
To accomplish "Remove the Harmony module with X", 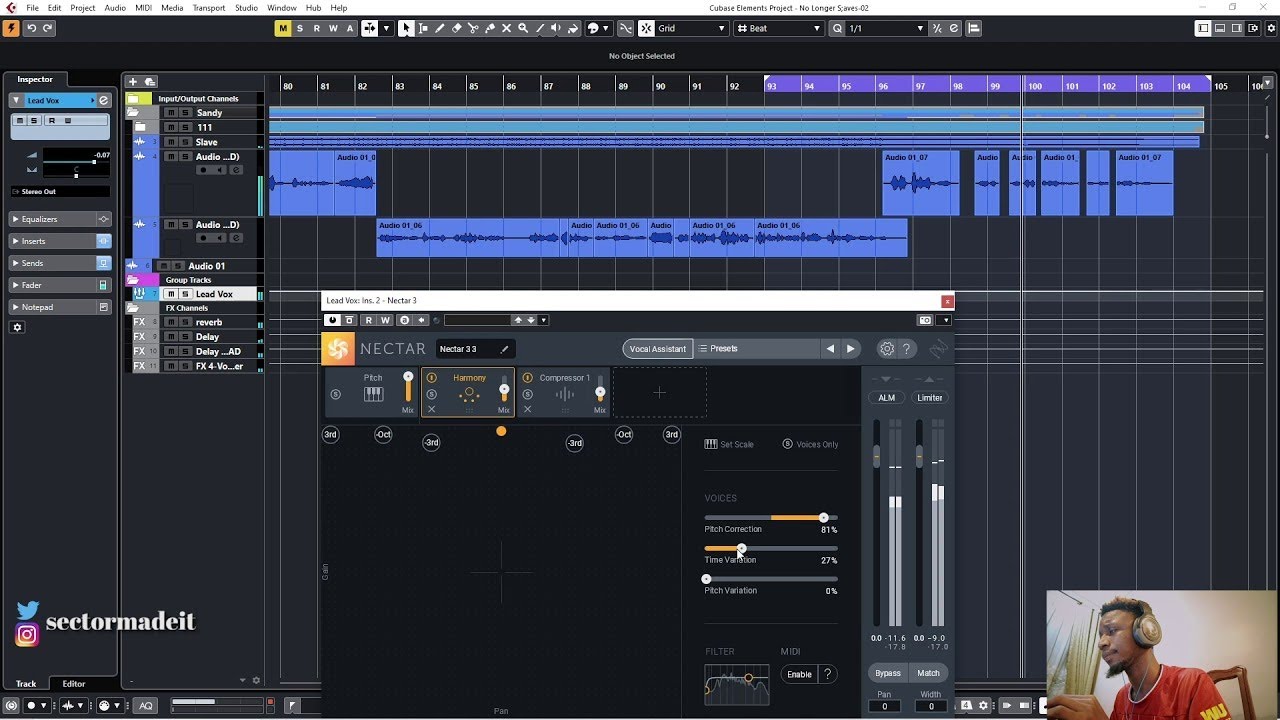I will (432, 409).
